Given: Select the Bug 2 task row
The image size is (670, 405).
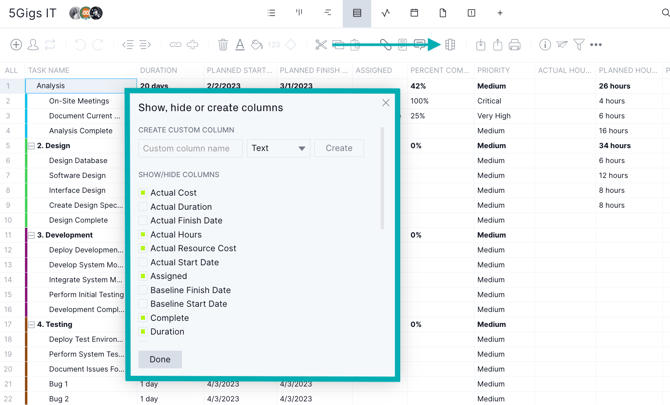Looking at the screenshot, I should 59,399.
